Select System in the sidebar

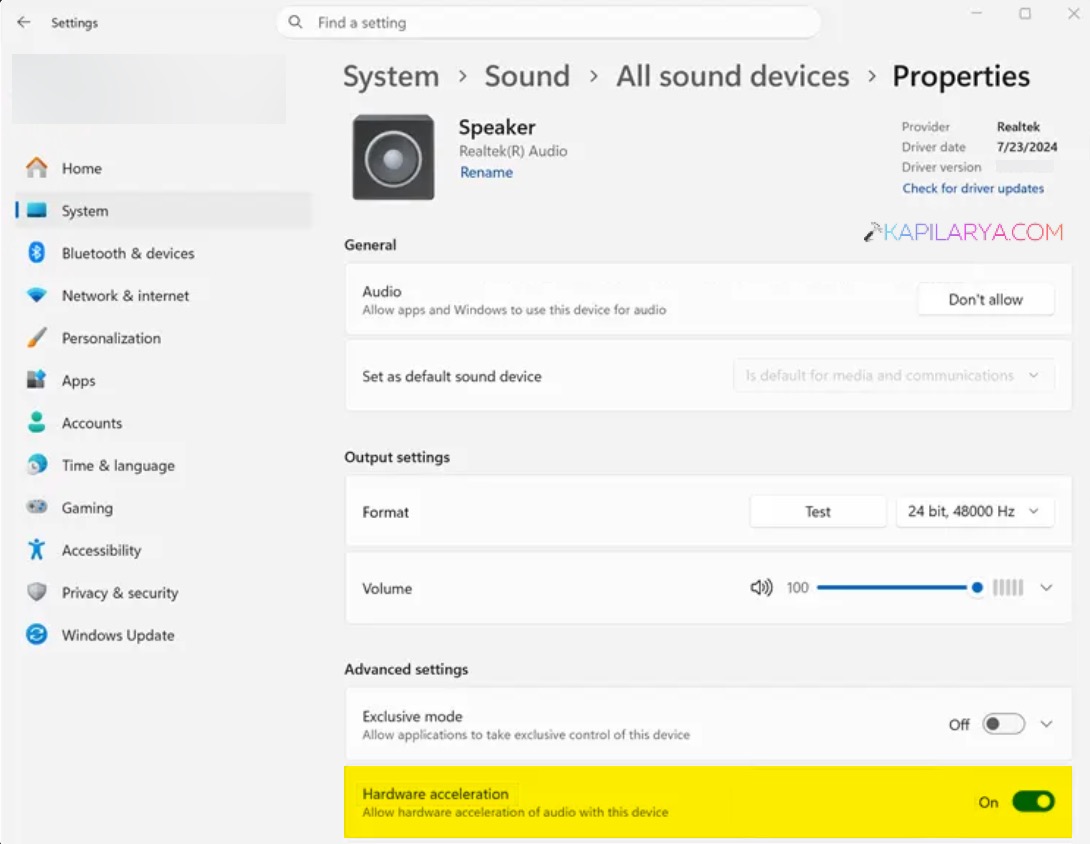coord(163,210)
